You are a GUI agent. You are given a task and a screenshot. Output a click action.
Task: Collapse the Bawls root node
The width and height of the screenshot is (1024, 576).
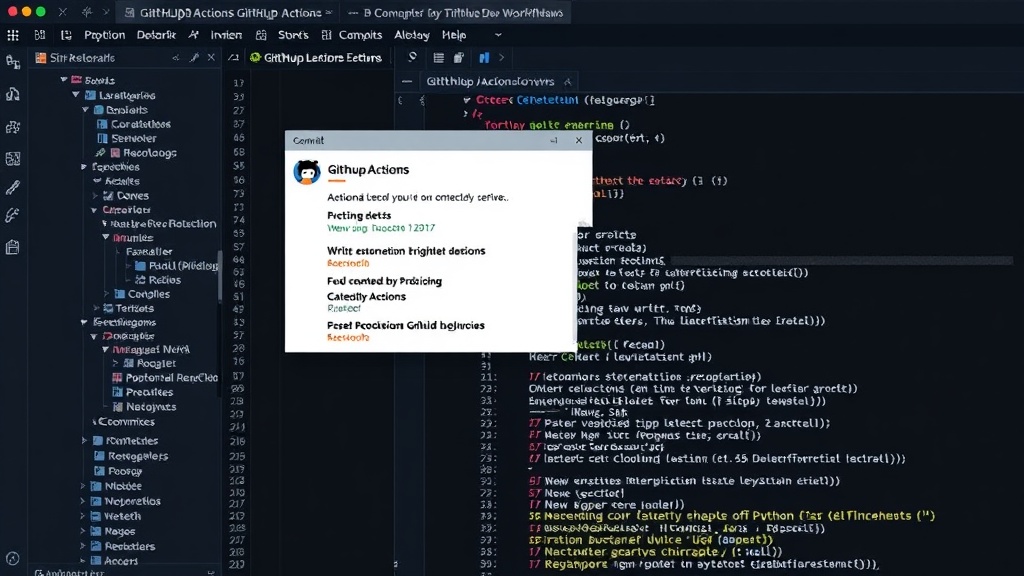(64, 80)
